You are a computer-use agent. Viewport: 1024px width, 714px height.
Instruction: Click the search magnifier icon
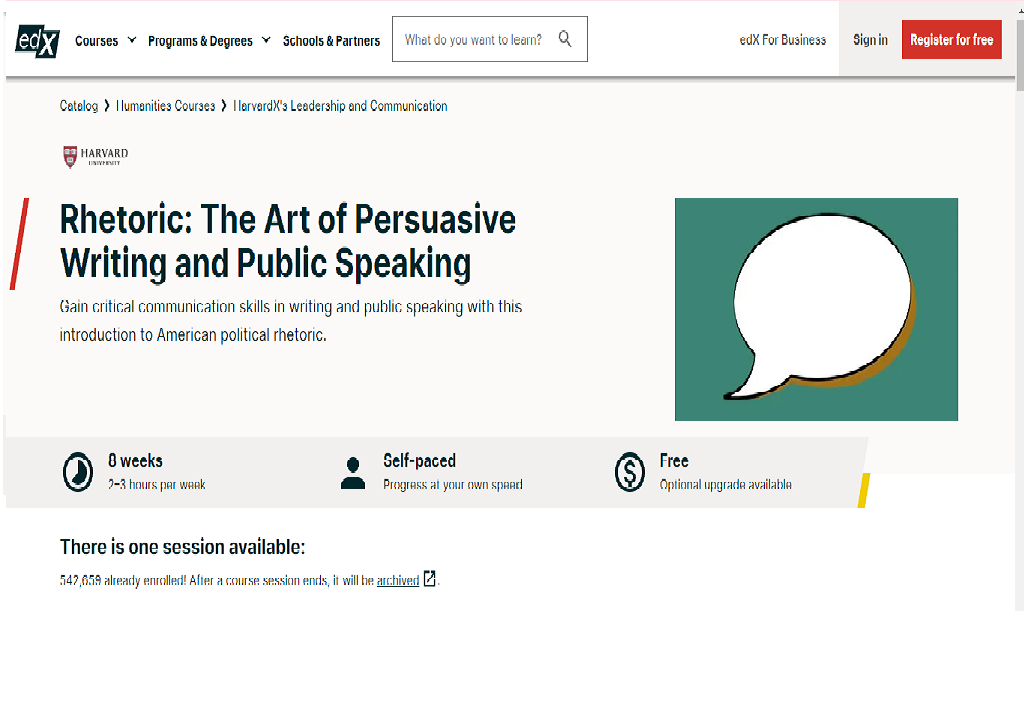[565, 39]
